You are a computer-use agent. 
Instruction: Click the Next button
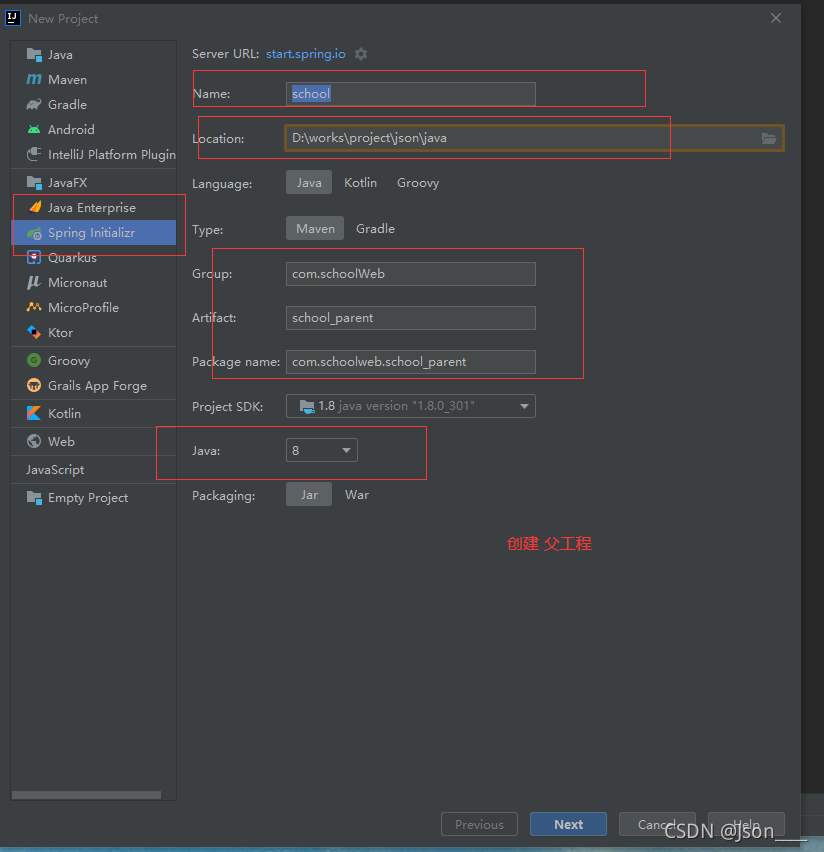pos(568,824)
